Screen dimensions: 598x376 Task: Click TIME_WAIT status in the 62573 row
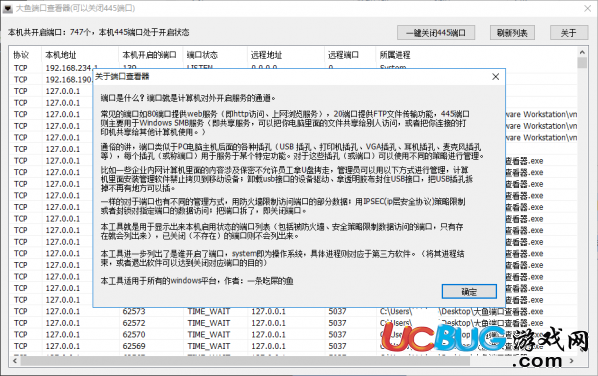(209, 312)
